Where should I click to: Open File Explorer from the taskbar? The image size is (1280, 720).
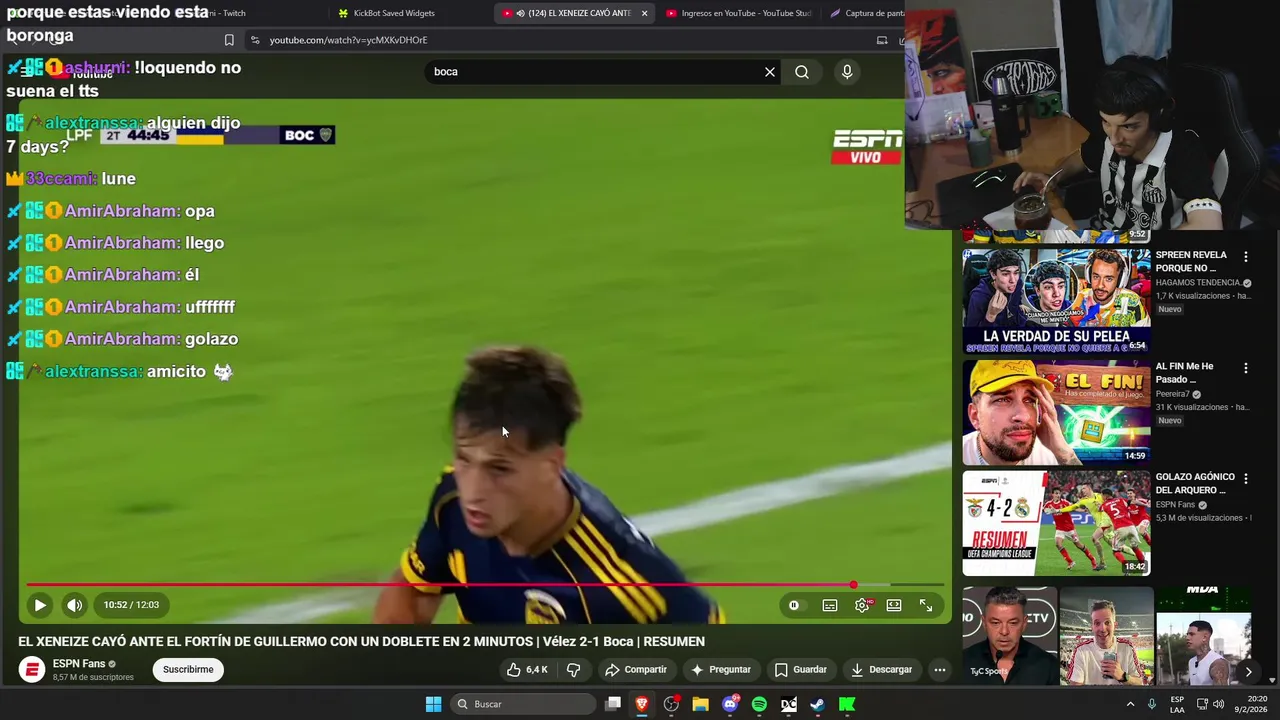coord(700,704)
